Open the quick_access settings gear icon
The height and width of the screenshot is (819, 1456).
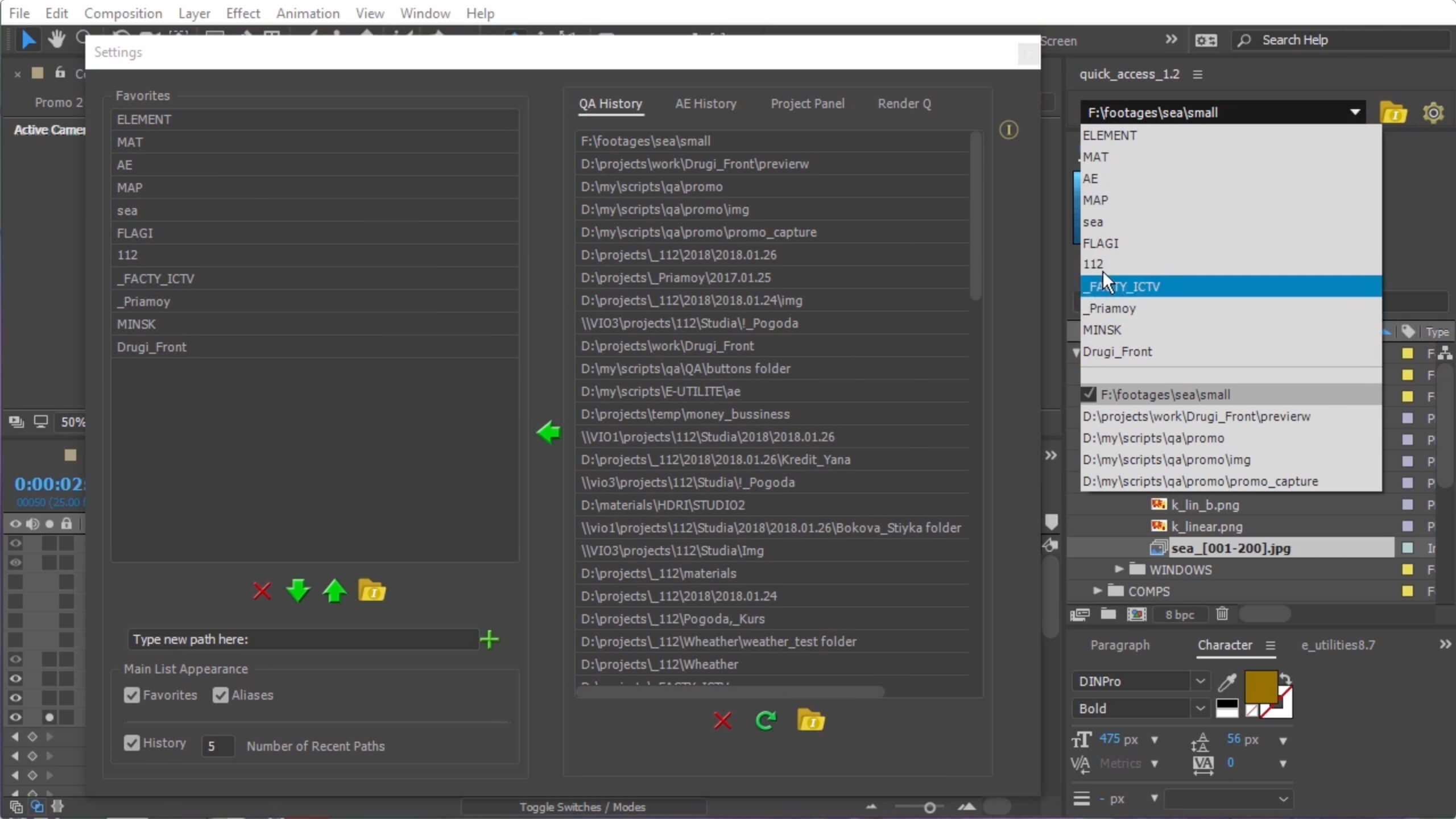[x=1433, y=113]
